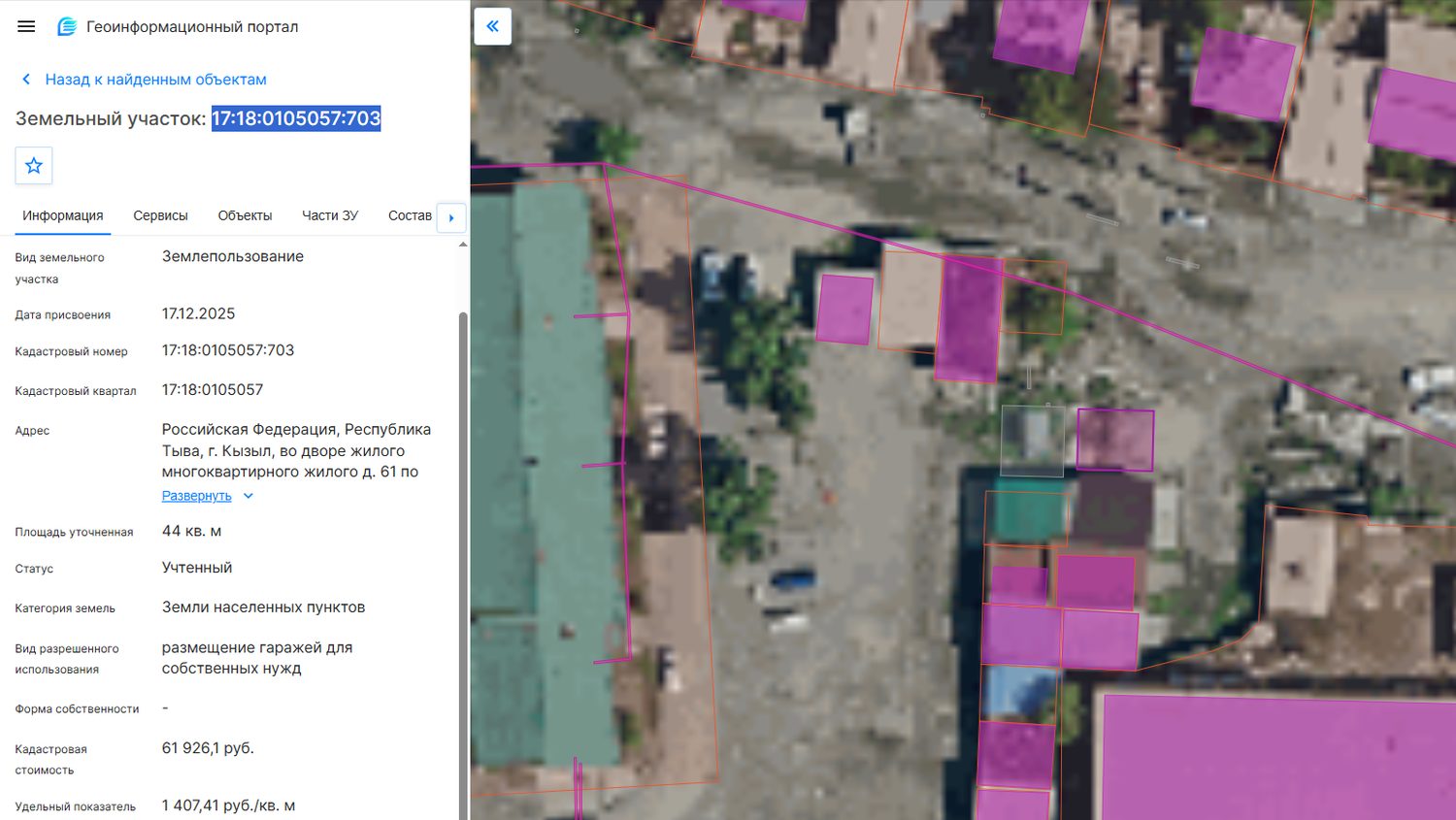Image resolution: width=1456 pixels, height=820 pixels.
Task: Click the area value 44 кв. м
Action: (x=192, y=531)
